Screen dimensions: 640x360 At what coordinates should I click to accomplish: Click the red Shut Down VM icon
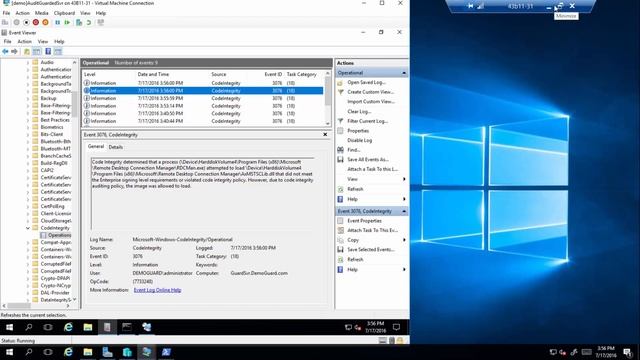[x=36, y=22]
